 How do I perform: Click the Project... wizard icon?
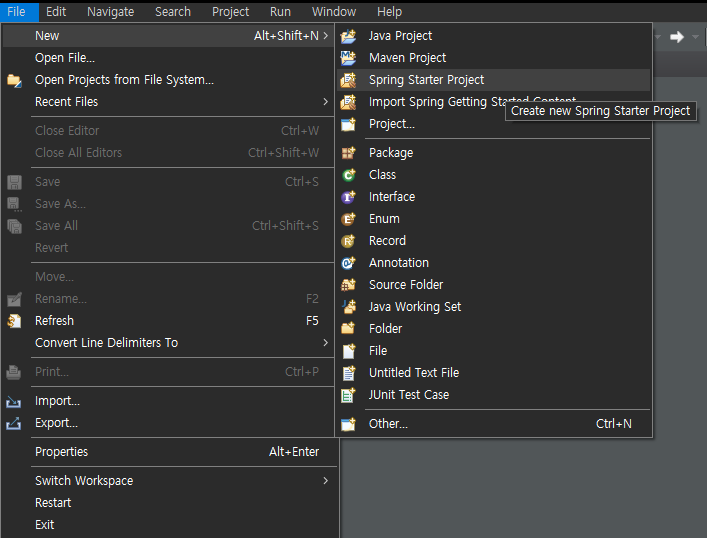348,124
